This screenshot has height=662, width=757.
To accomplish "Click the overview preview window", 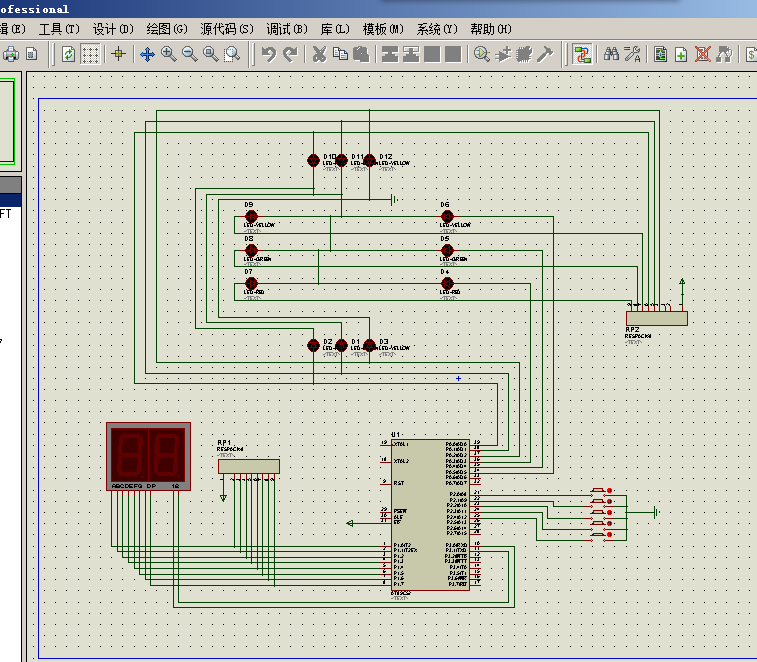I will click(x=8, y=120).
